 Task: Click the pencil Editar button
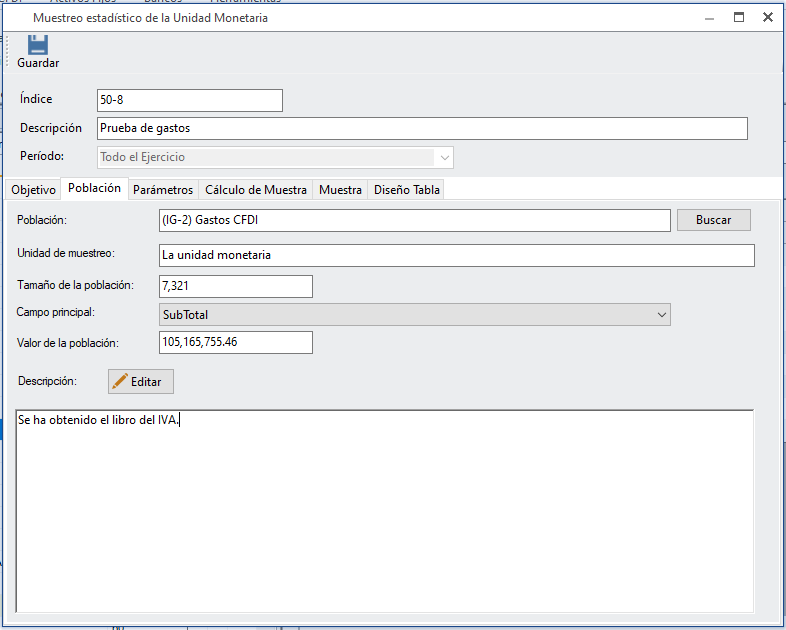coord(141,382)
